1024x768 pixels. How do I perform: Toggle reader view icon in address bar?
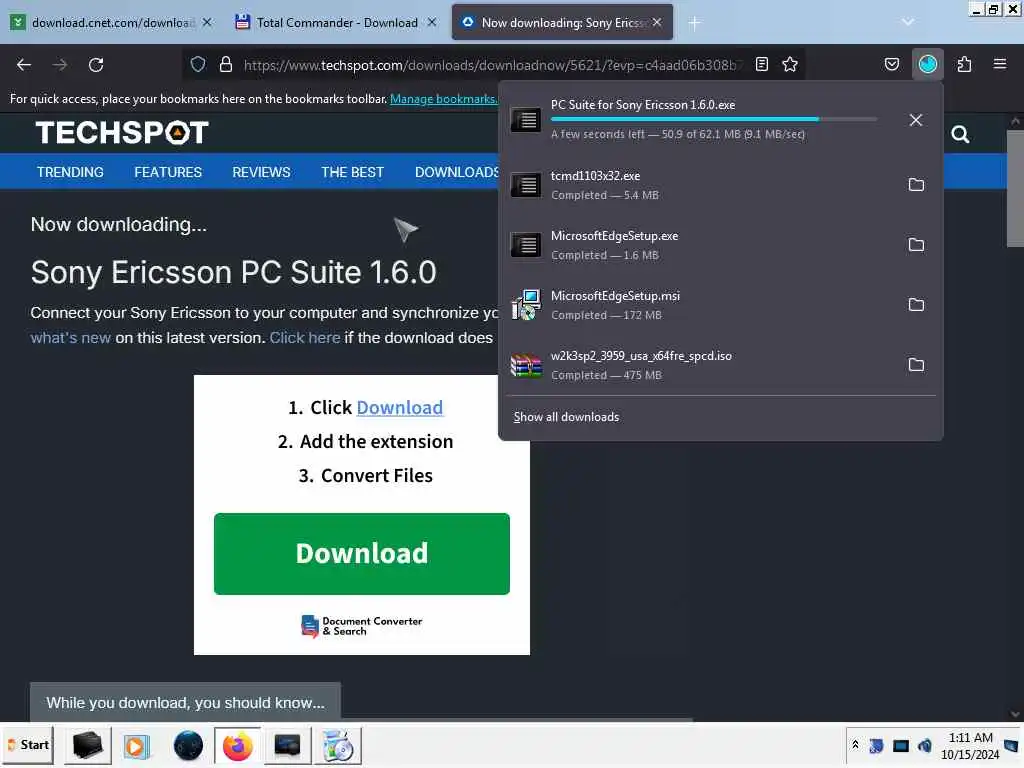[x=761, y=64]
